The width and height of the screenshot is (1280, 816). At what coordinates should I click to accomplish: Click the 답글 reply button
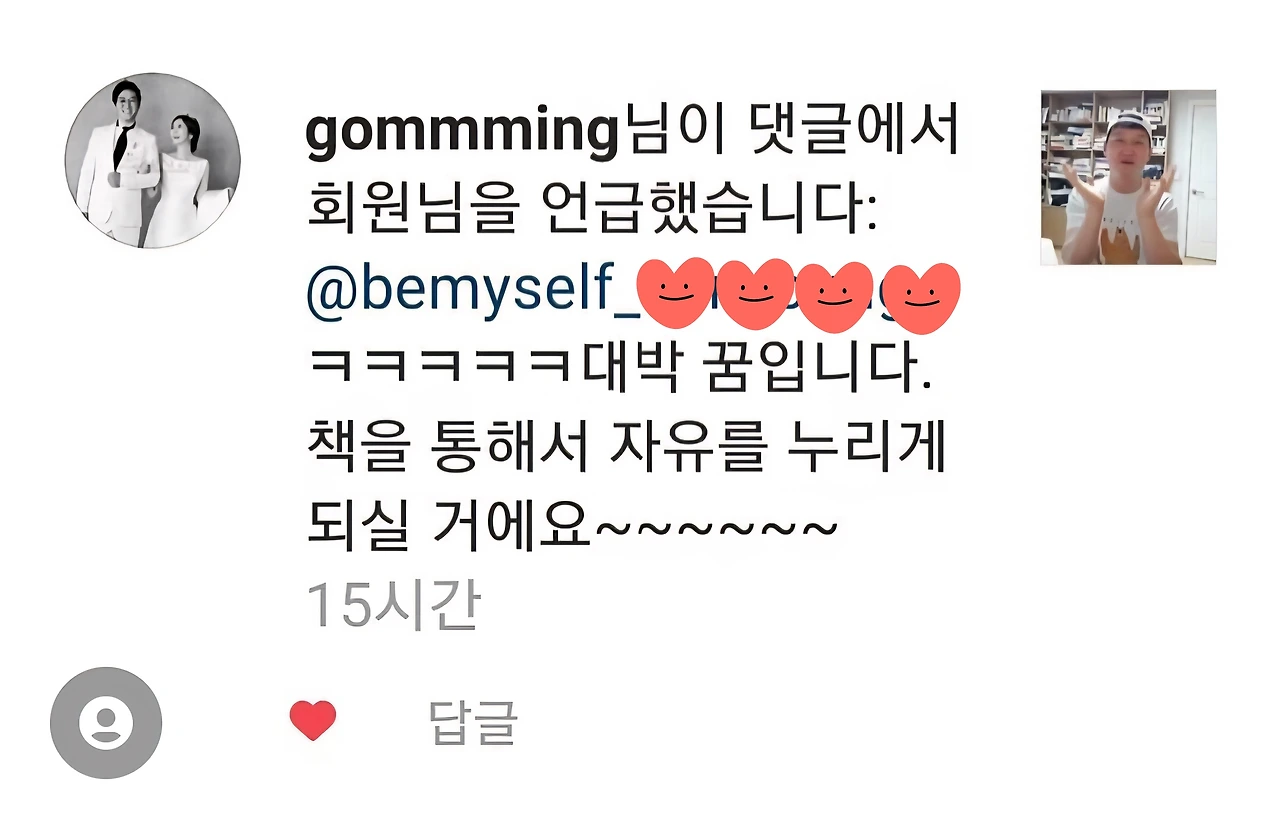coord(473,722)
